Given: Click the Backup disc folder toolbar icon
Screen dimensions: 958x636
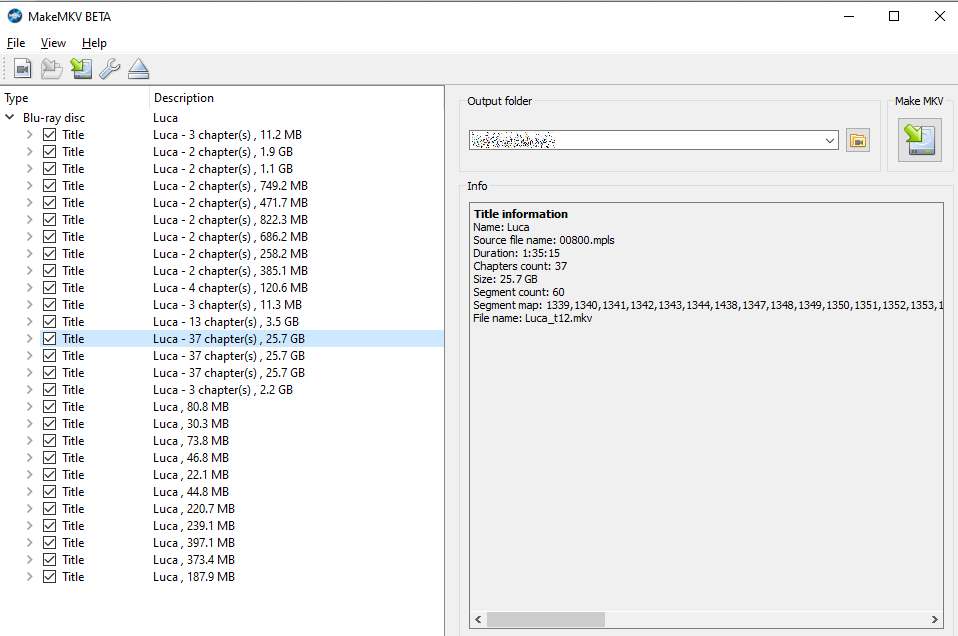Looking at the screenshot, I should [x=51, y=69].
